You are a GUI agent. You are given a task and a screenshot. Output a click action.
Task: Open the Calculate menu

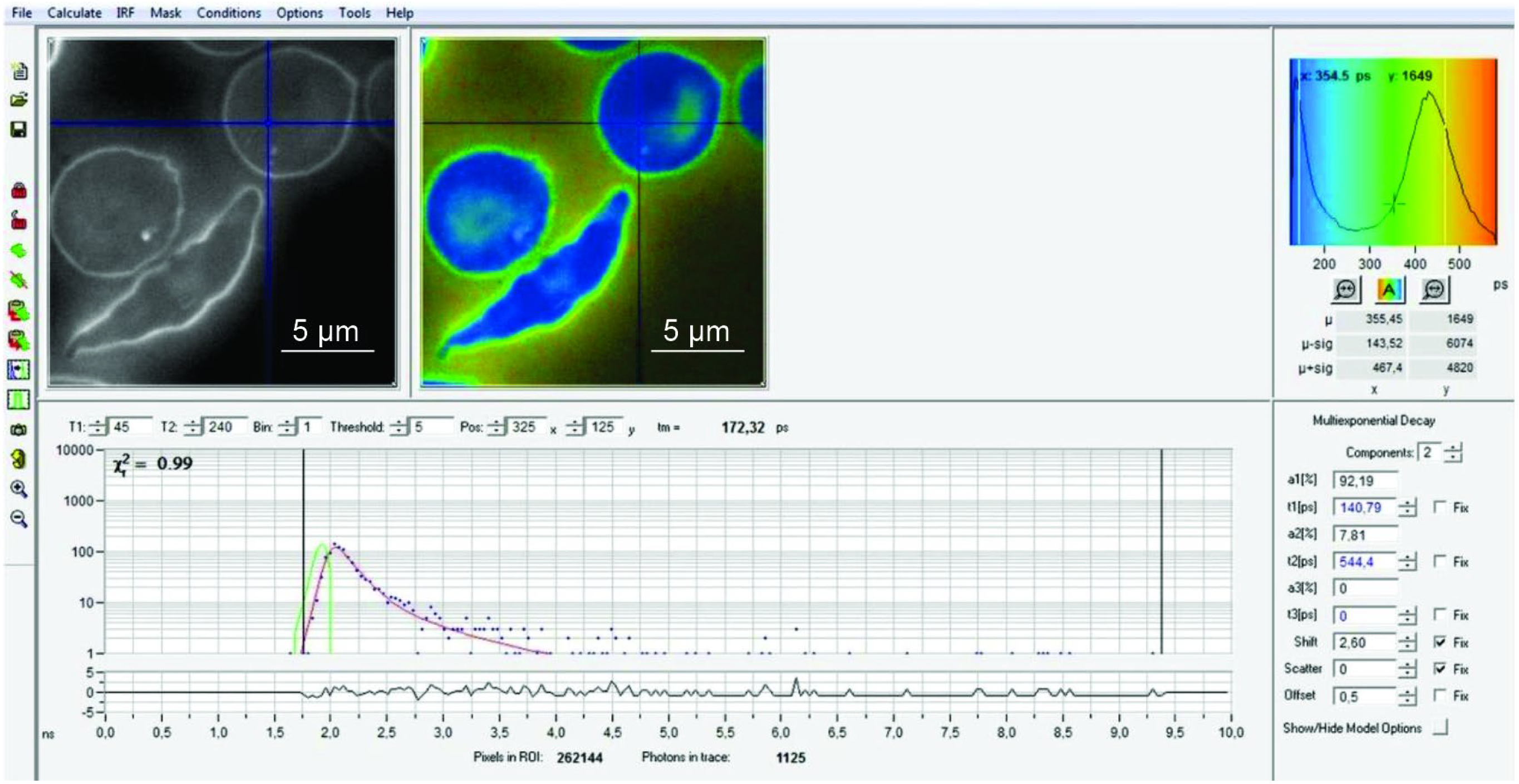click(x=74, y=12)
